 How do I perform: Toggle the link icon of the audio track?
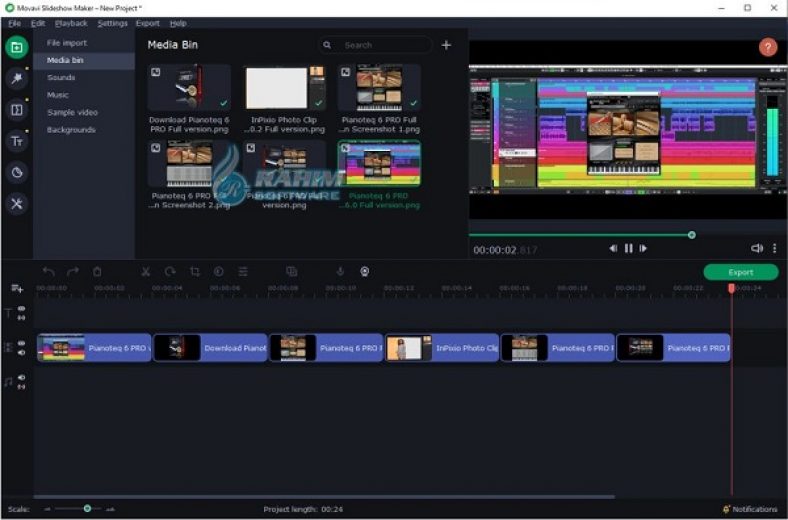click(x=22, y=387)
